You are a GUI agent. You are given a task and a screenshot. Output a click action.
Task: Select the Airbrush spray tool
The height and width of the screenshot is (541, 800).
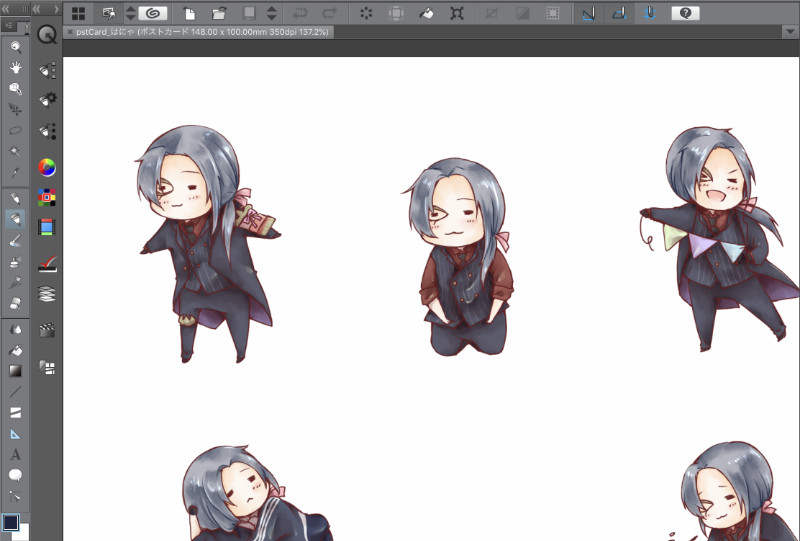pyautogui.click(x=16, y=261)
